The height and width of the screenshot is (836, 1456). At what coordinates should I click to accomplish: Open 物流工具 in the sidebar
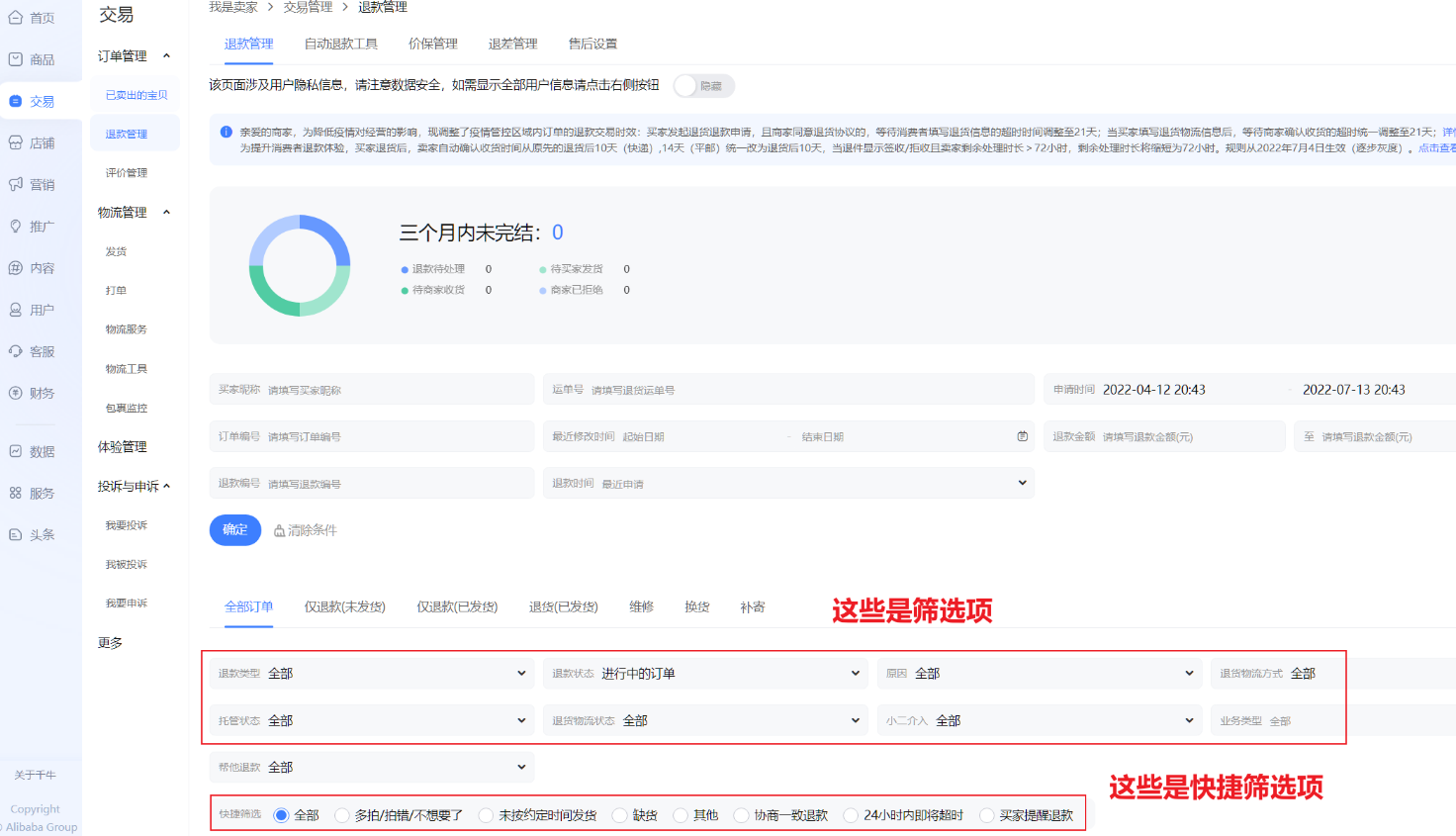point(127,369)
